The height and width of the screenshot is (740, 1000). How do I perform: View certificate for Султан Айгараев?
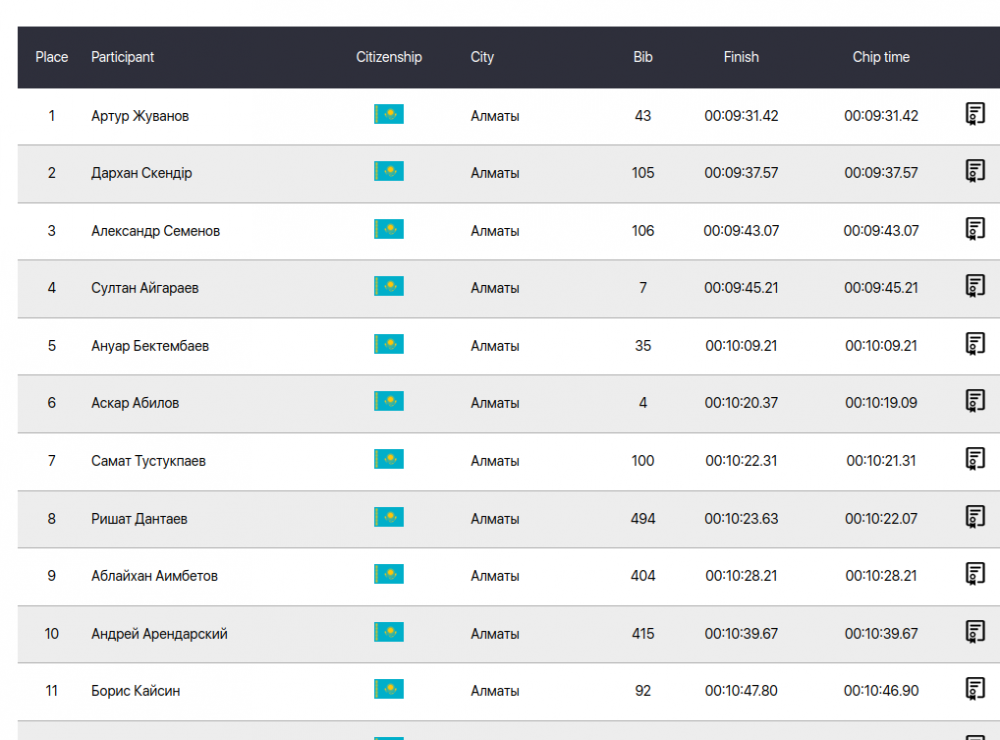[975, 286]
